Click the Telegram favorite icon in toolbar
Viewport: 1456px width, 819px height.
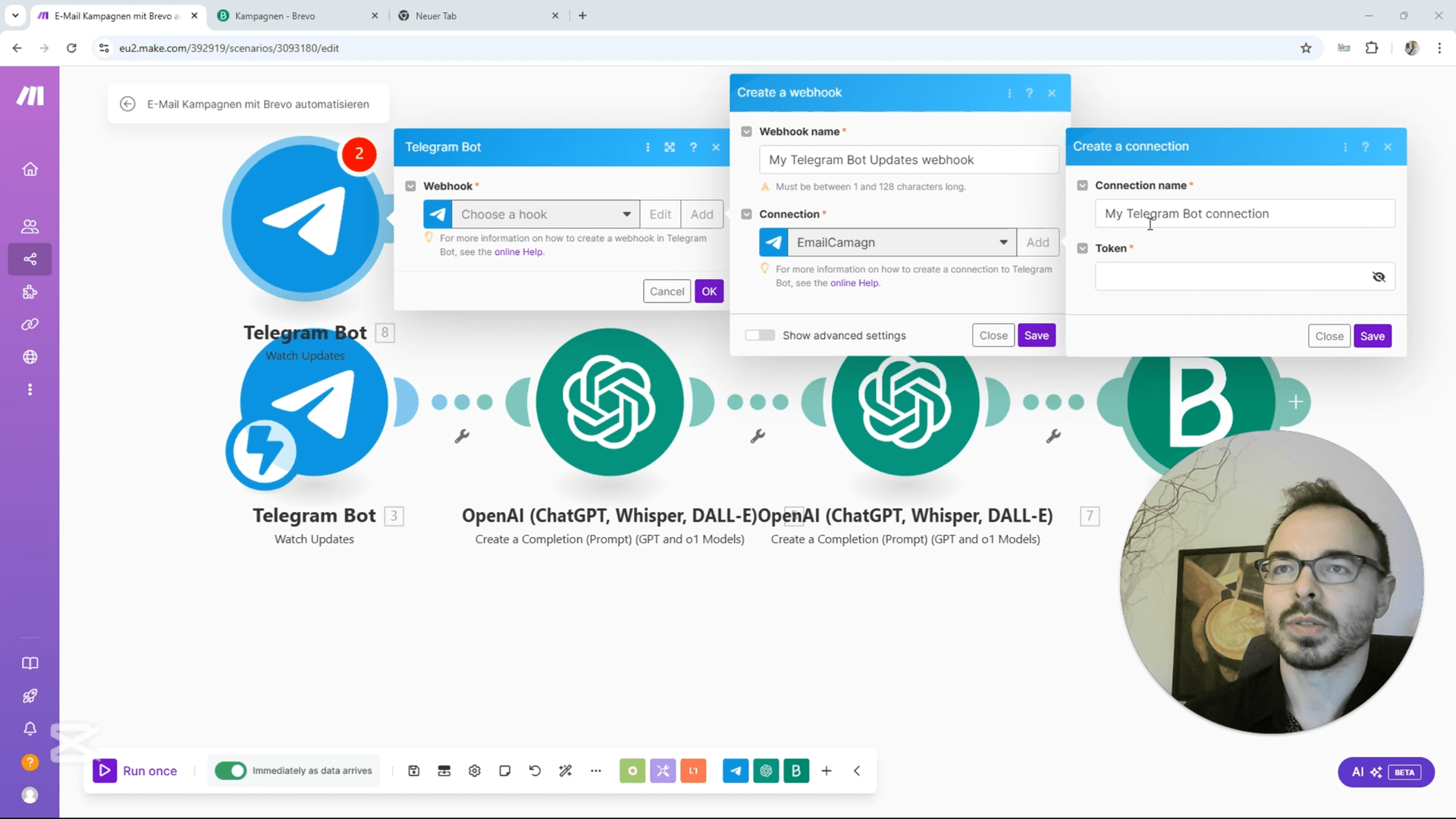click(x=736, y=771)
